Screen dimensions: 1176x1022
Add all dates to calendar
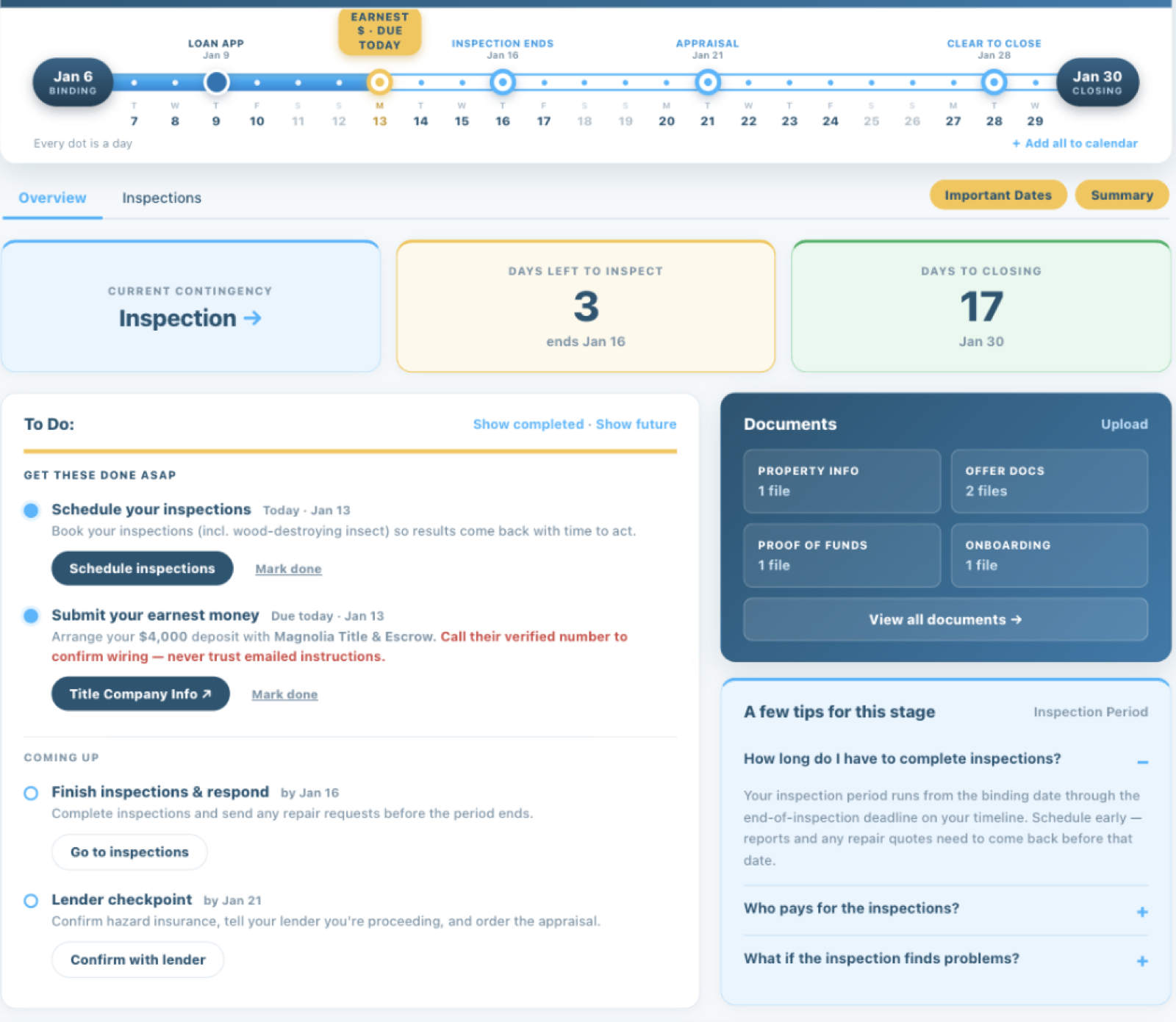click(1075, 143)
